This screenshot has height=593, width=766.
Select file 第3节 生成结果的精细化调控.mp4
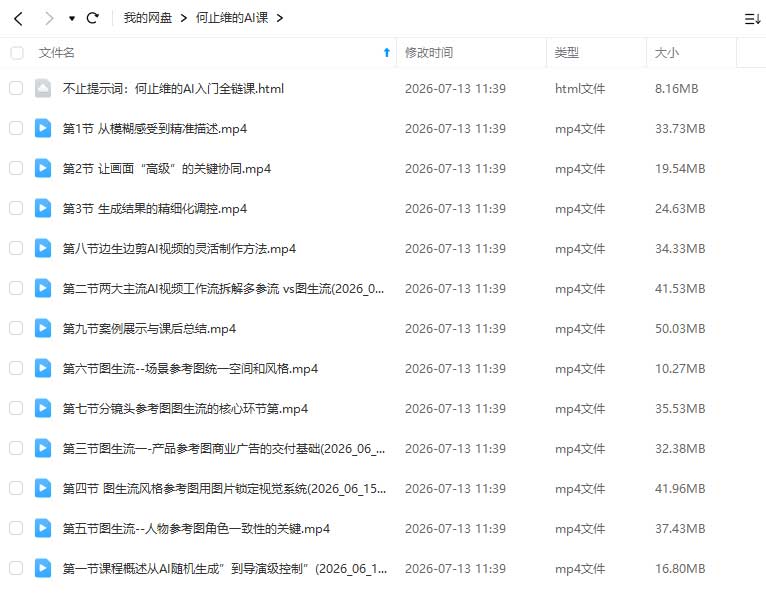tap(154, 209)
